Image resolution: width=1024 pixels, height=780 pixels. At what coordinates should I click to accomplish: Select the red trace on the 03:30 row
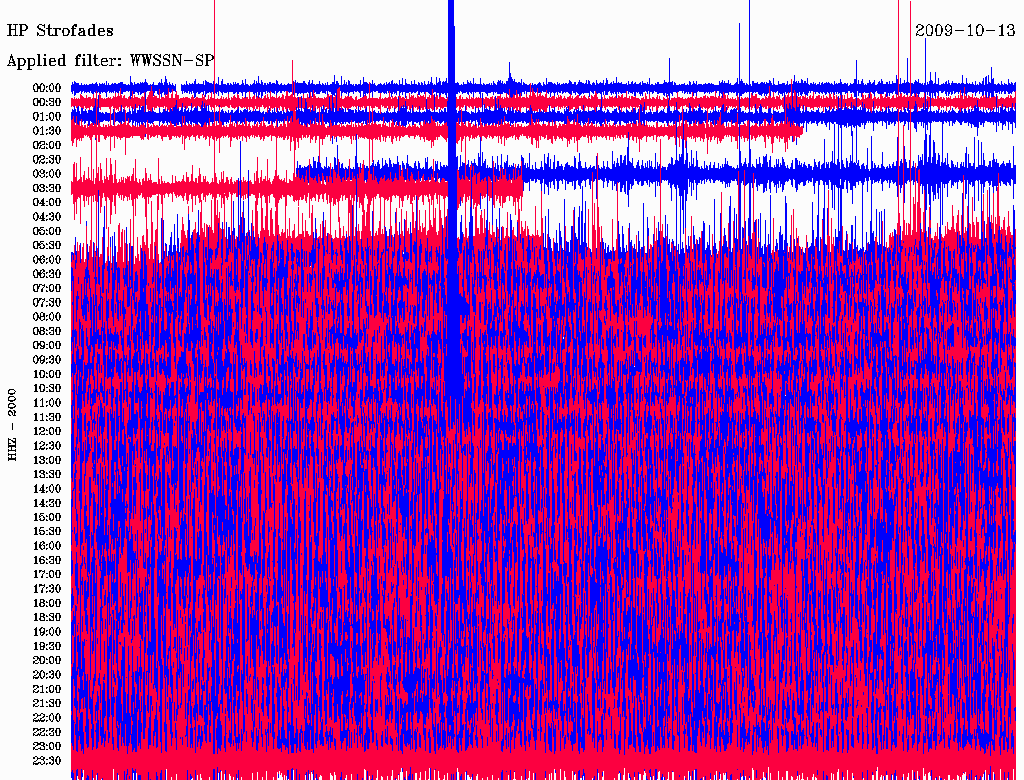pyautogui.click(x=250, y=188)
